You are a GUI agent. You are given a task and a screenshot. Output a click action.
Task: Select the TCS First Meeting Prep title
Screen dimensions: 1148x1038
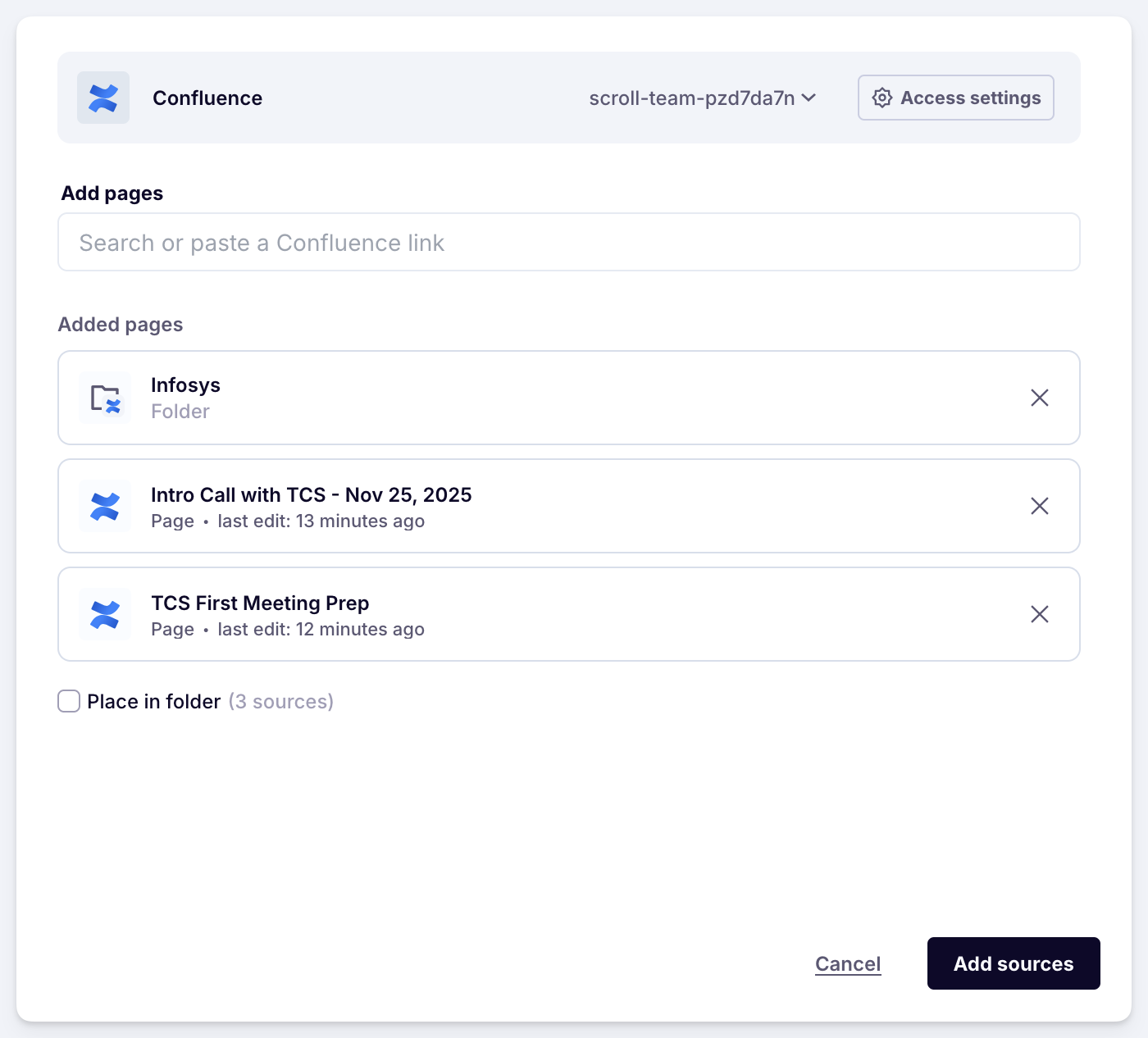(x=260, y=603)
